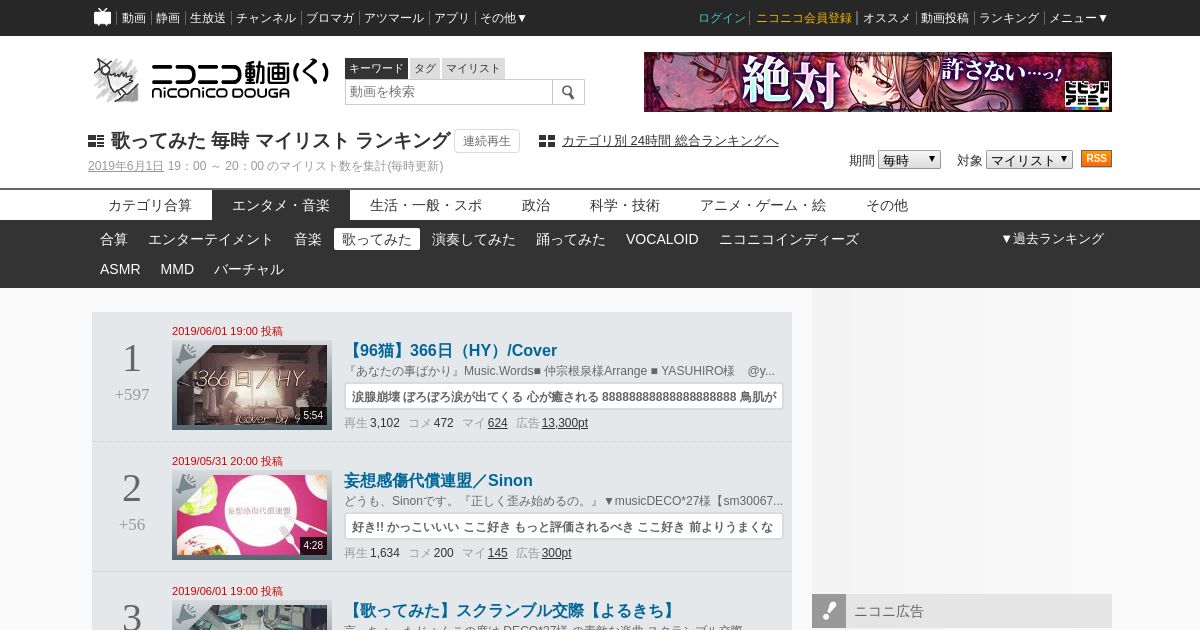Image resolution: width=1200 pixels, height=630 pixels.
Task: Click the list icon beside ranking title
Action: 96,141
